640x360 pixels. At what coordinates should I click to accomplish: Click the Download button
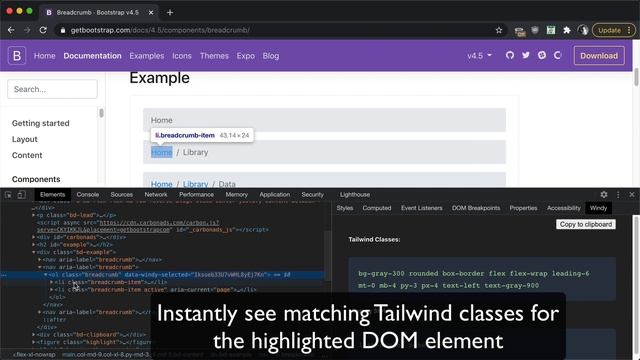pos(599,56)
